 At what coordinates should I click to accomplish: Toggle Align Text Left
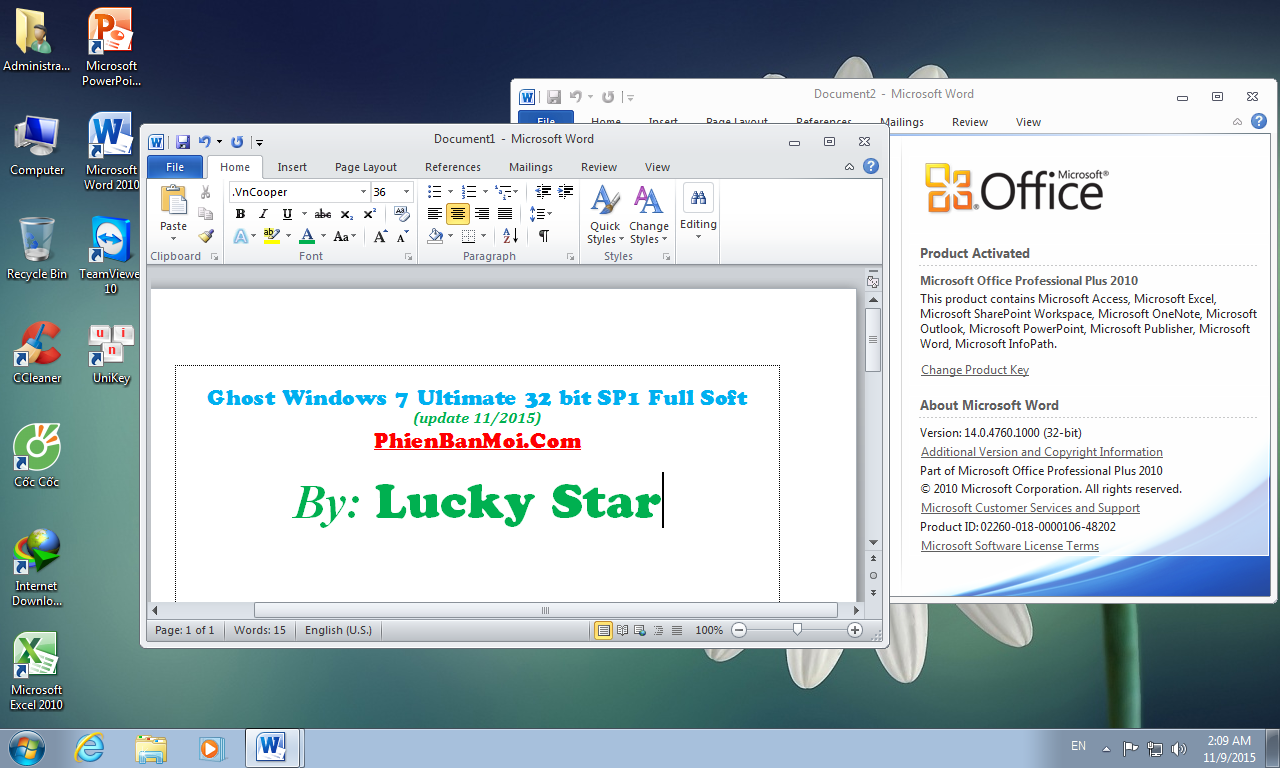(x=435, y=214)
